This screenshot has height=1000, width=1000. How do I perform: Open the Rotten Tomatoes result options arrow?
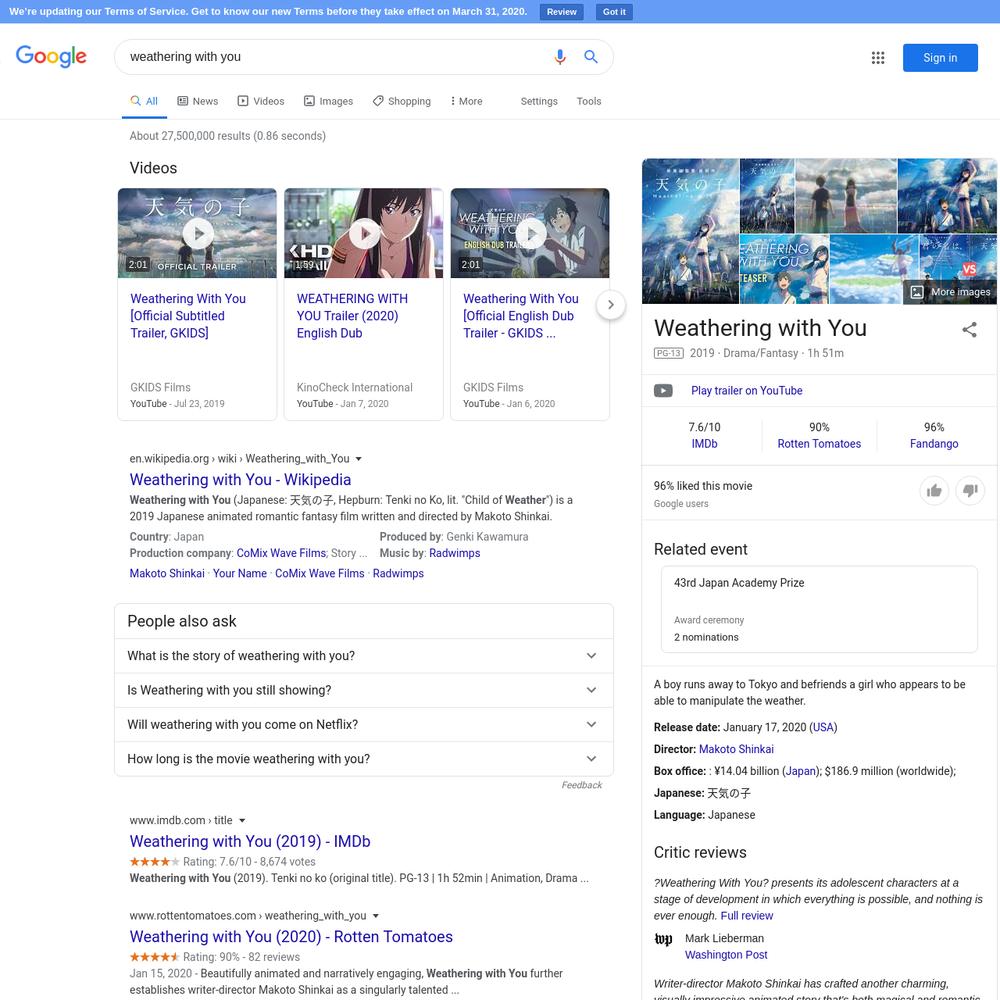(376, 916)
